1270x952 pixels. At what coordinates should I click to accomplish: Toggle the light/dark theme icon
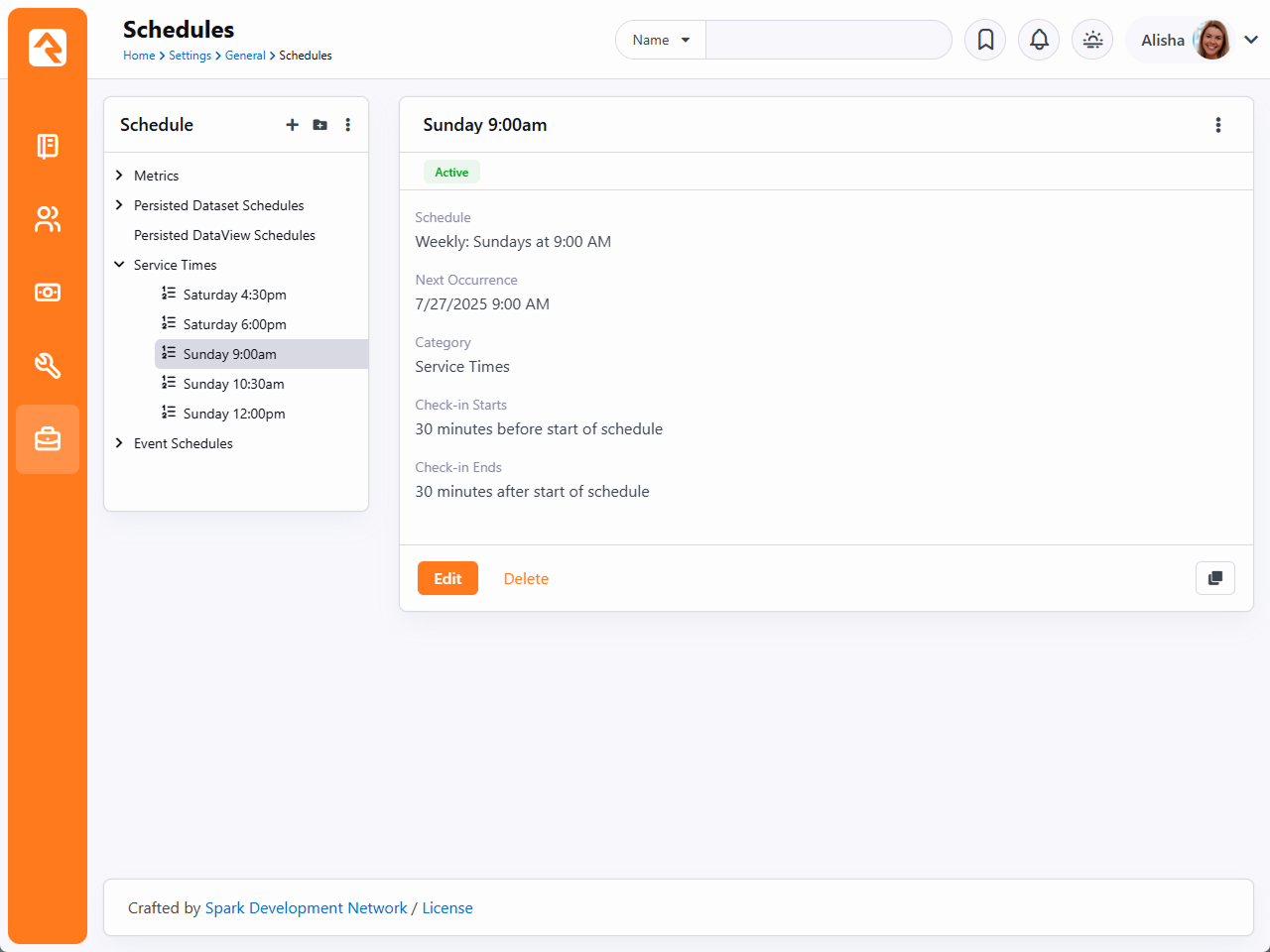click(x=1092, y=40)
